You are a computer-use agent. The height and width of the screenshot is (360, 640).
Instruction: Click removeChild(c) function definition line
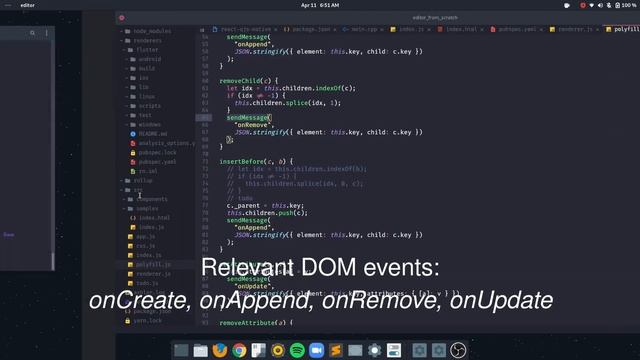249,81
